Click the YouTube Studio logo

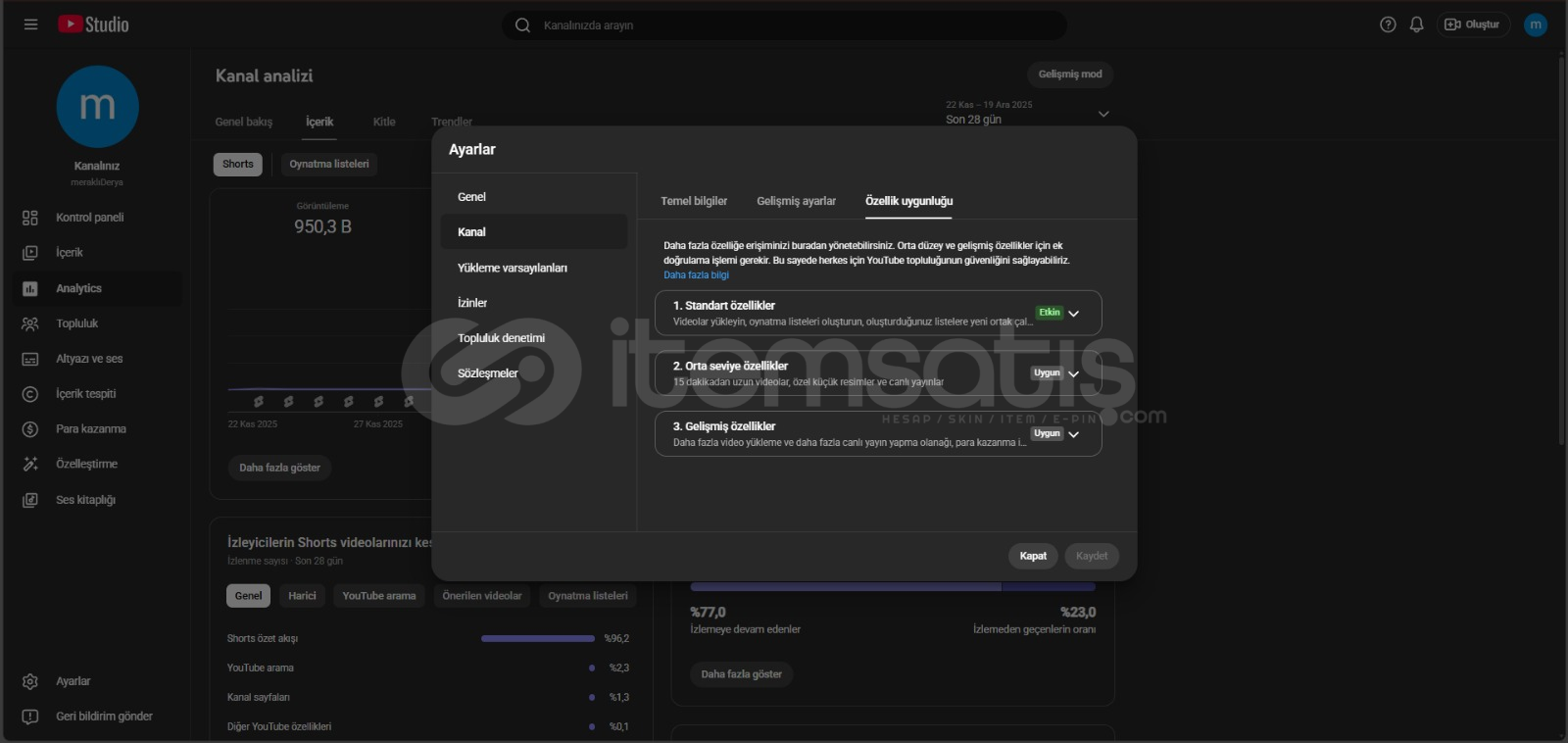93,25
